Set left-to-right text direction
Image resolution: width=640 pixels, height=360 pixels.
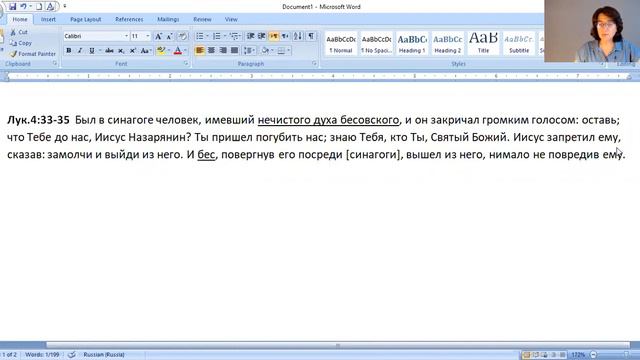[273, 36]
